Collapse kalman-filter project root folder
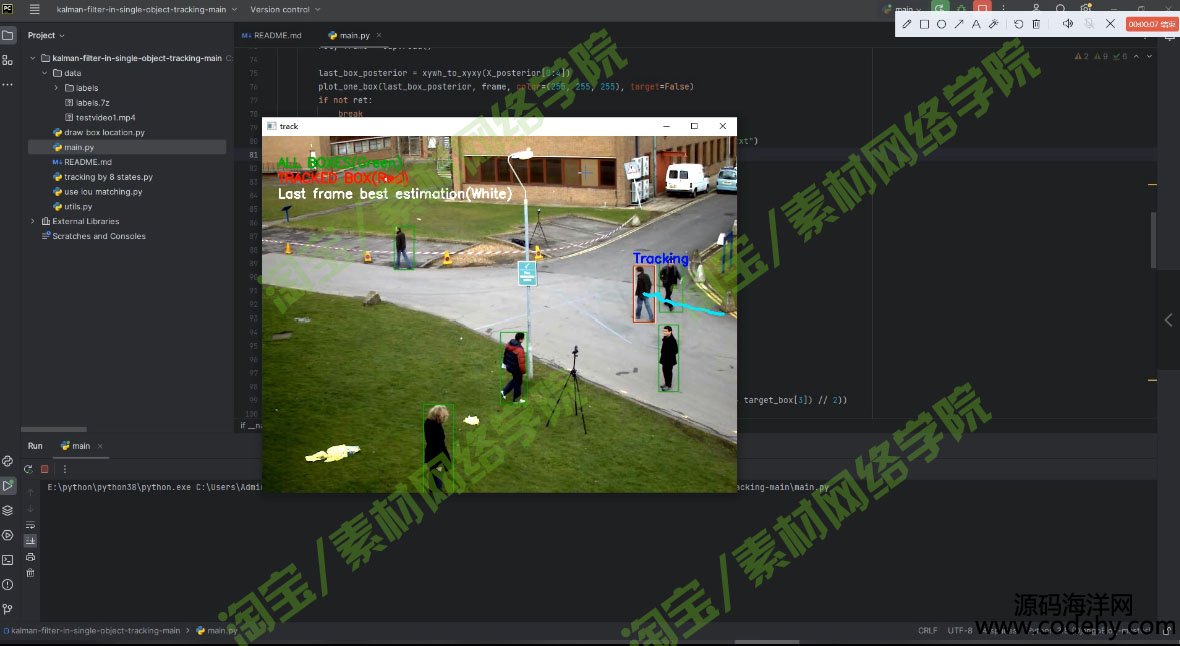The height and width of the screenshot is (646, 1180). (32, 58)
